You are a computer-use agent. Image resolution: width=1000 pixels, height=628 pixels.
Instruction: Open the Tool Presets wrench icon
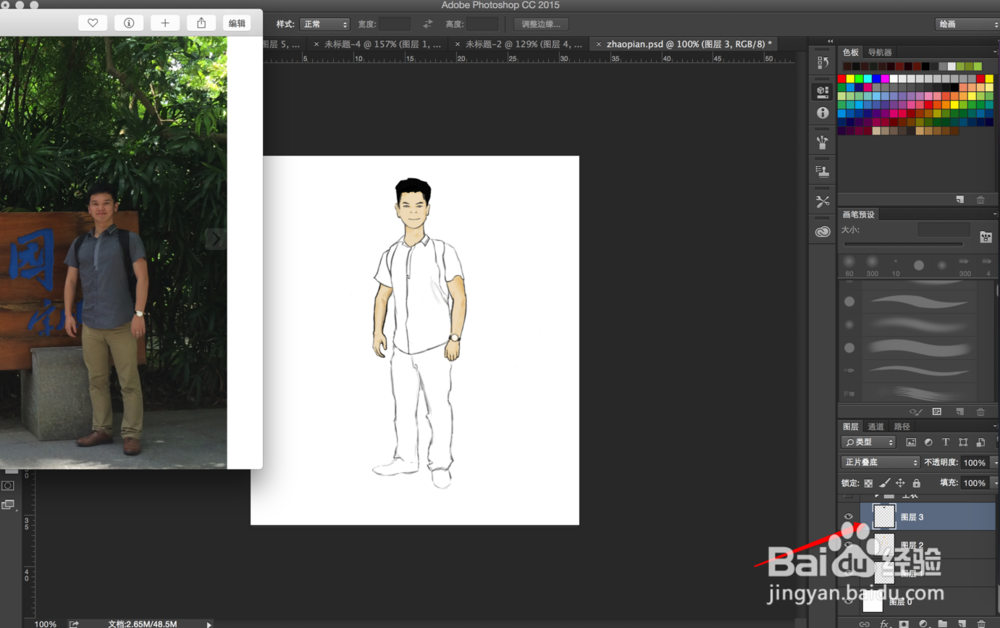coord(823,201)
